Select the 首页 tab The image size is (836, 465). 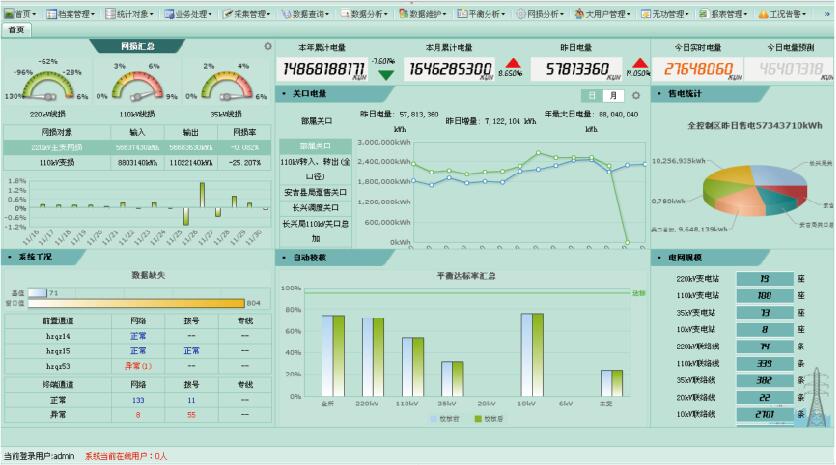(x=16, y=30)
